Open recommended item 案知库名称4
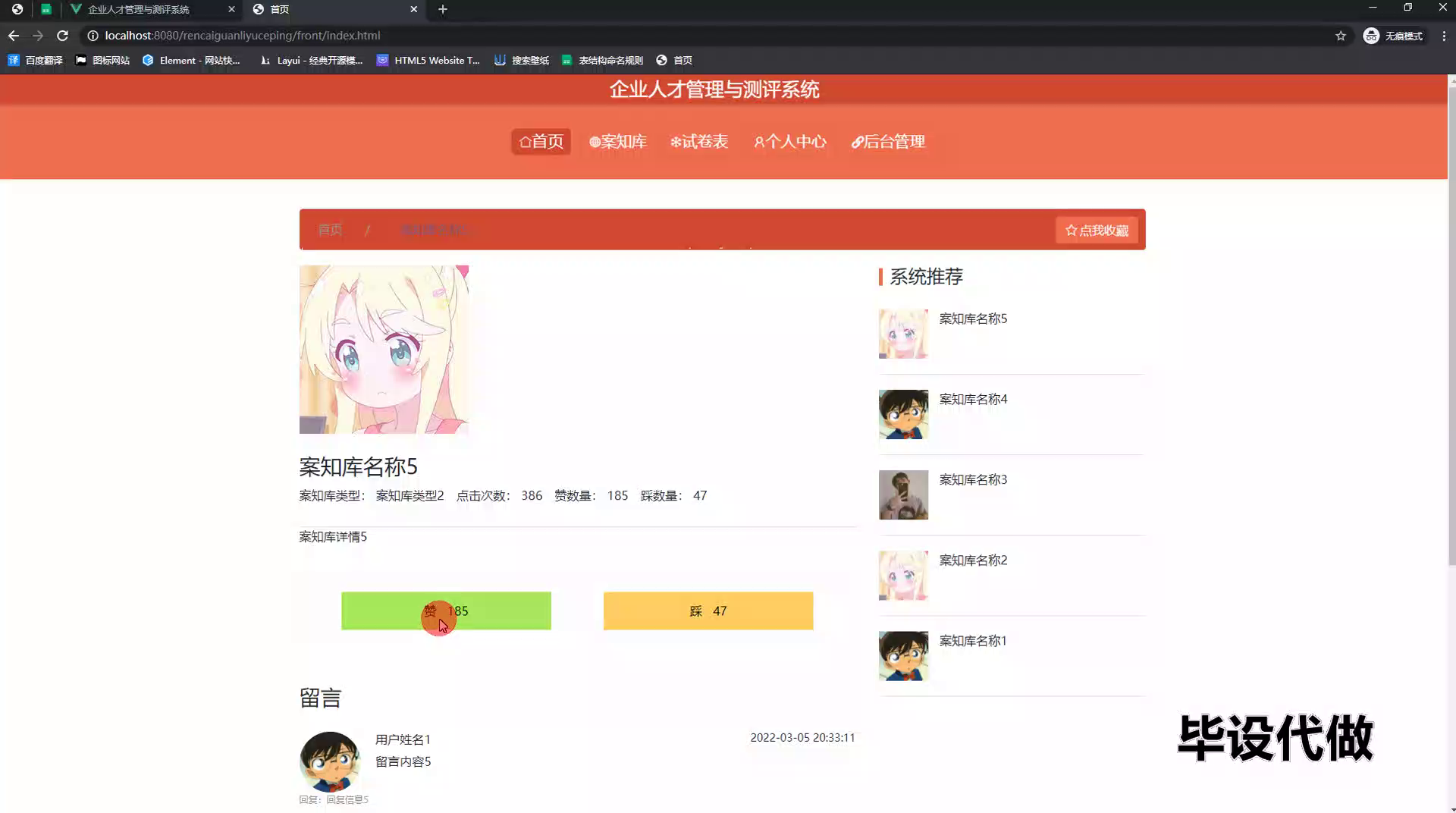 (x=973, y=399)
